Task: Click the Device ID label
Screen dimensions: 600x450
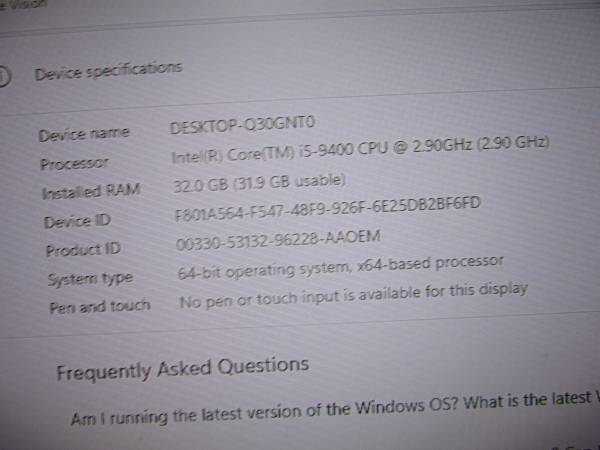Action: point(77,221)
